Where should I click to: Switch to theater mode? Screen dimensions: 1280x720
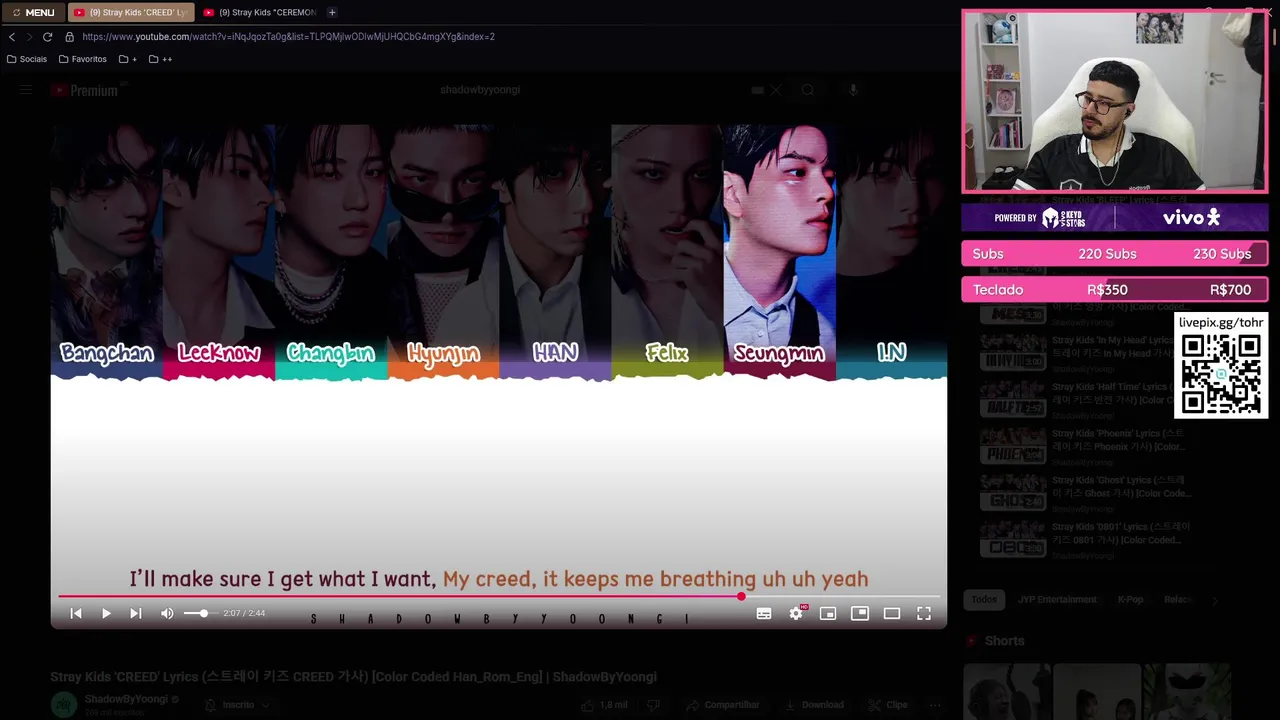click(892, 613)
